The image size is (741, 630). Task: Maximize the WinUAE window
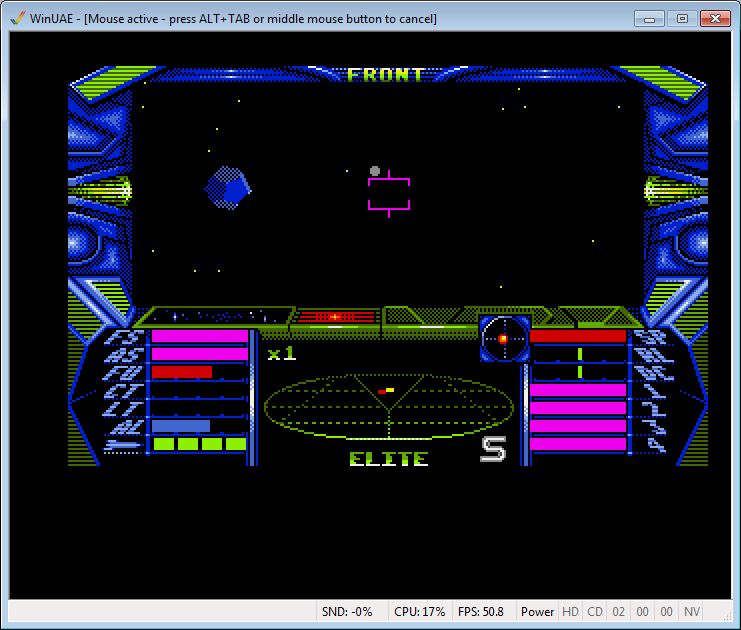[x=682, y=19]
